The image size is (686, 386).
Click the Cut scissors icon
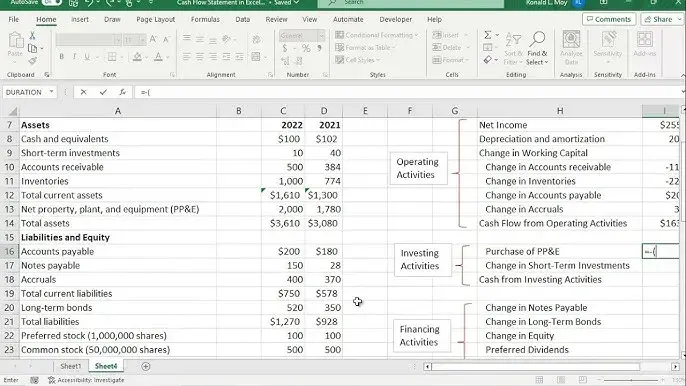click(x=32, y=35)
